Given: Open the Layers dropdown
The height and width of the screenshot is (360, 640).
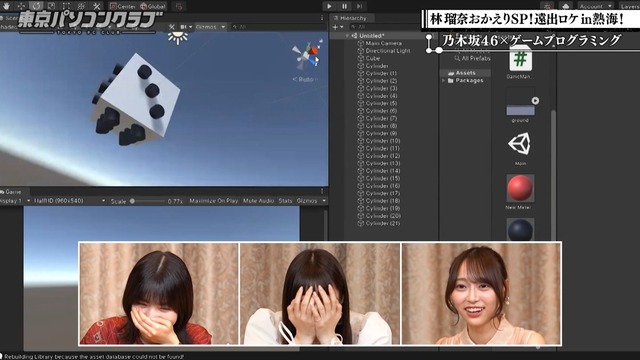Looking at the screenshot, I should (629, 6).
